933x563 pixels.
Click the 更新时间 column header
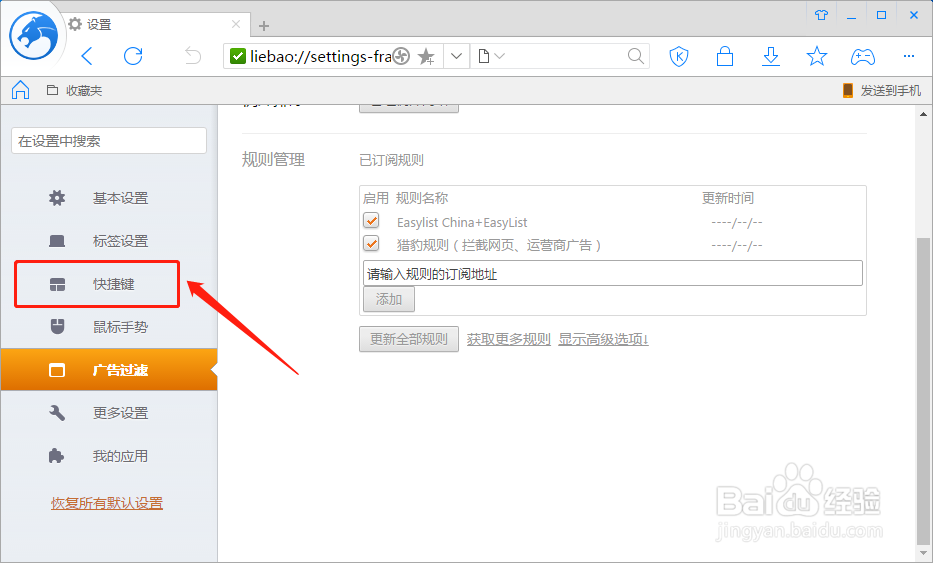coord(728,198)
